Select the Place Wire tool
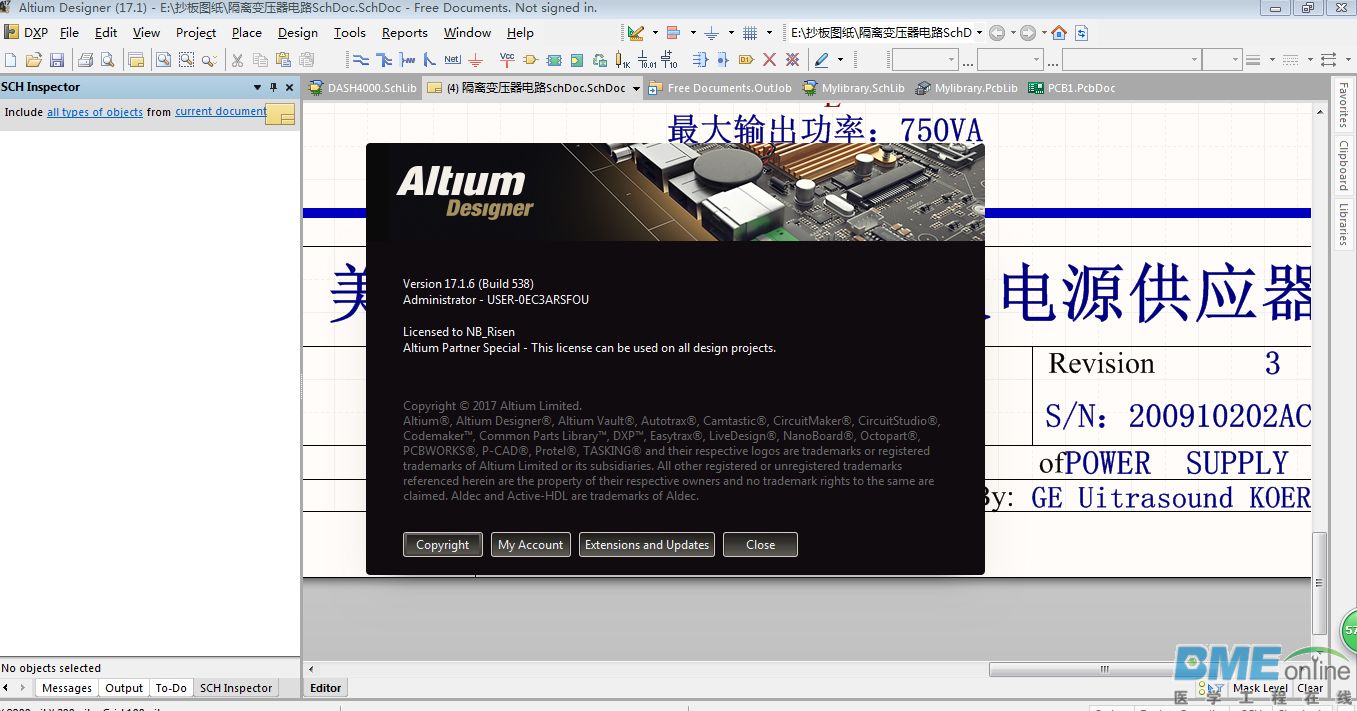1357x711 pixels. click(x=360, y=60)
